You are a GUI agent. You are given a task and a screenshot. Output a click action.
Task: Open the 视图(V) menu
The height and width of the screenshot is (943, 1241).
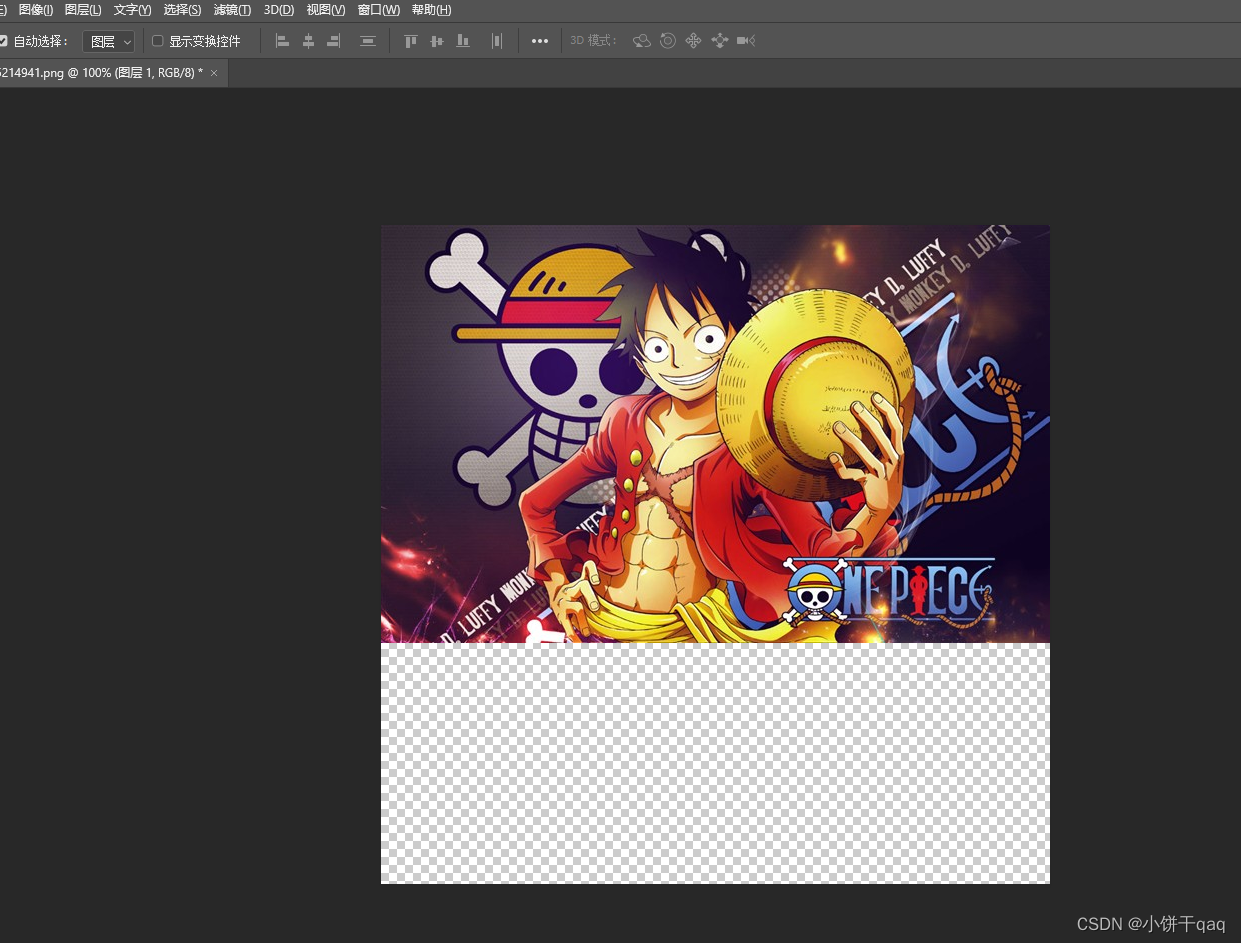coord(325,10)
